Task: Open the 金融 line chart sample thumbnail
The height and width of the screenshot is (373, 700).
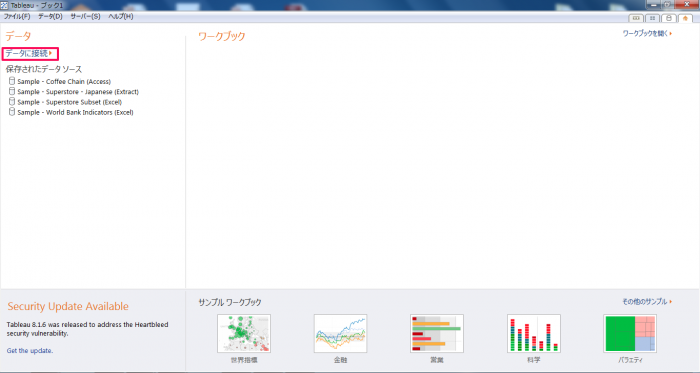Action: coord(341,333)
